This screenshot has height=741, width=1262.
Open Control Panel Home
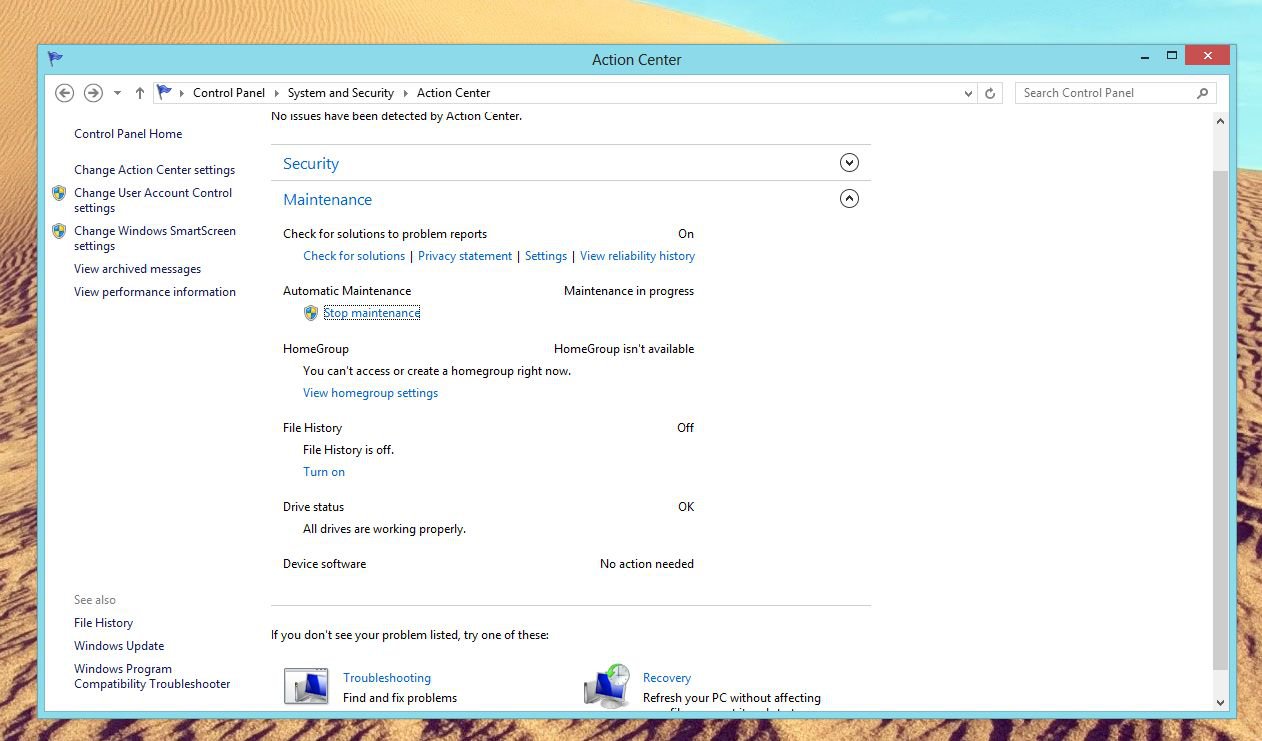tap(128, 134)
